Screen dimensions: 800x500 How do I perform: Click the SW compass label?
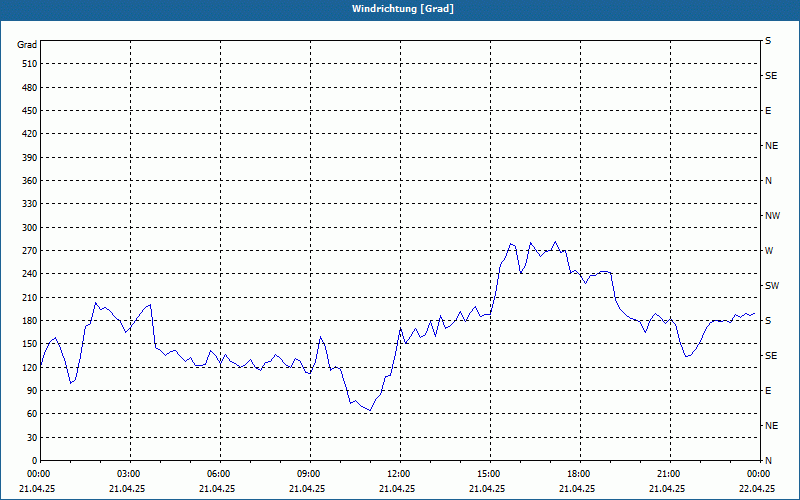772,286
